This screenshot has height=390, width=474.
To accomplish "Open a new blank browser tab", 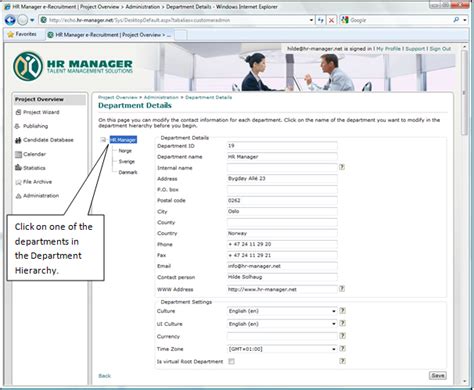I will tap(181, 35).
